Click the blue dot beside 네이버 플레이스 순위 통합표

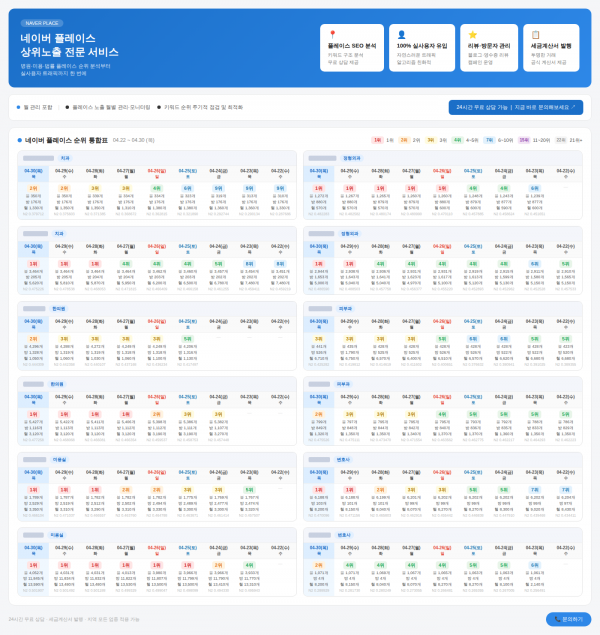(x=19, y=140)
